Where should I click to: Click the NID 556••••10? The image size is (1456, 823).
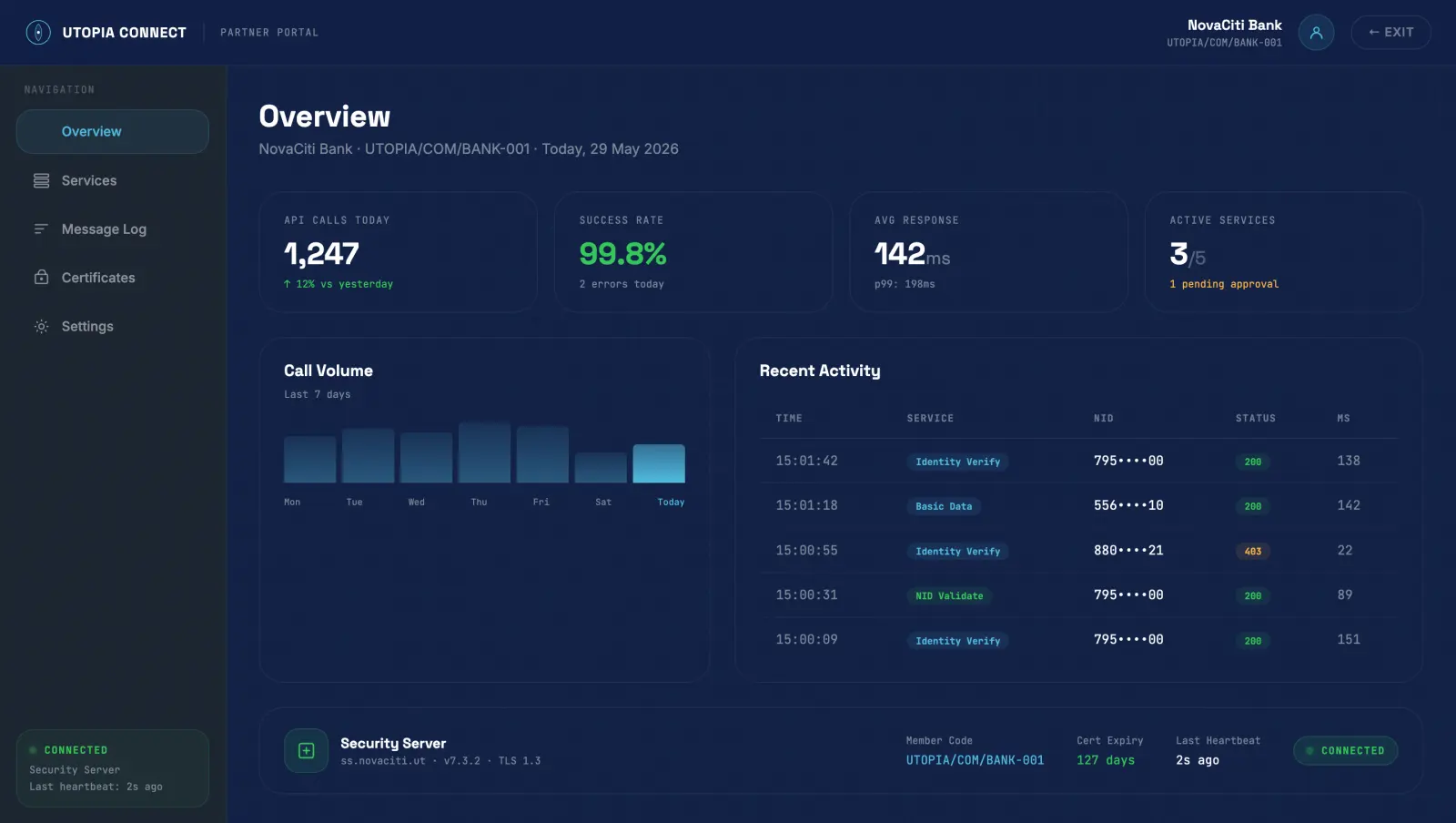[1128, 505]
